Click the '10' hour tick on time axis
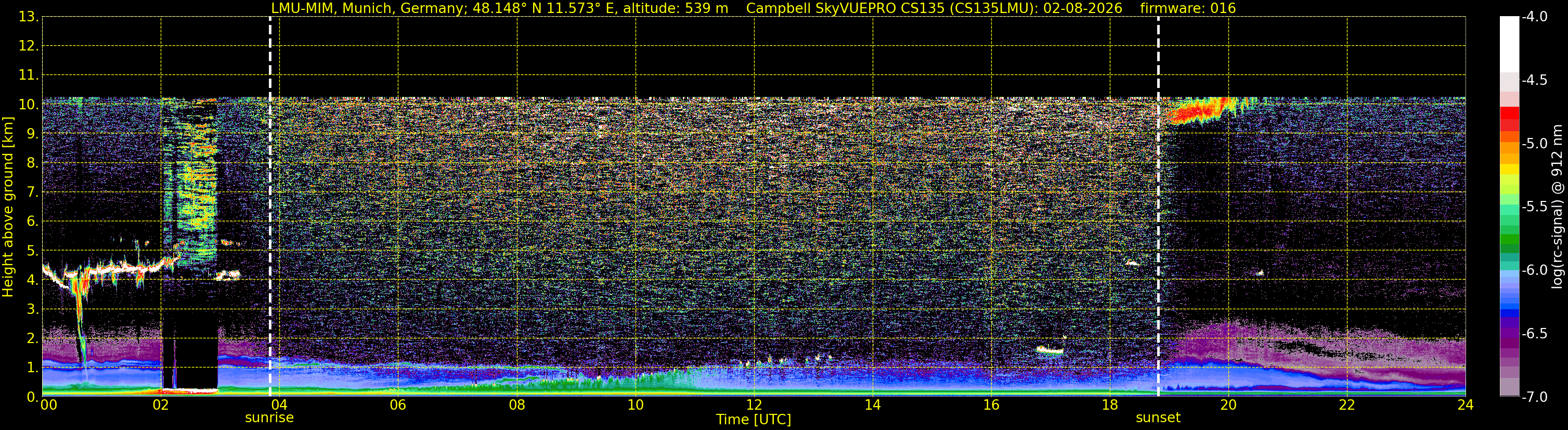Image resolution: width=1568 pixels, height=430 pixels. (x=636, y=405)
